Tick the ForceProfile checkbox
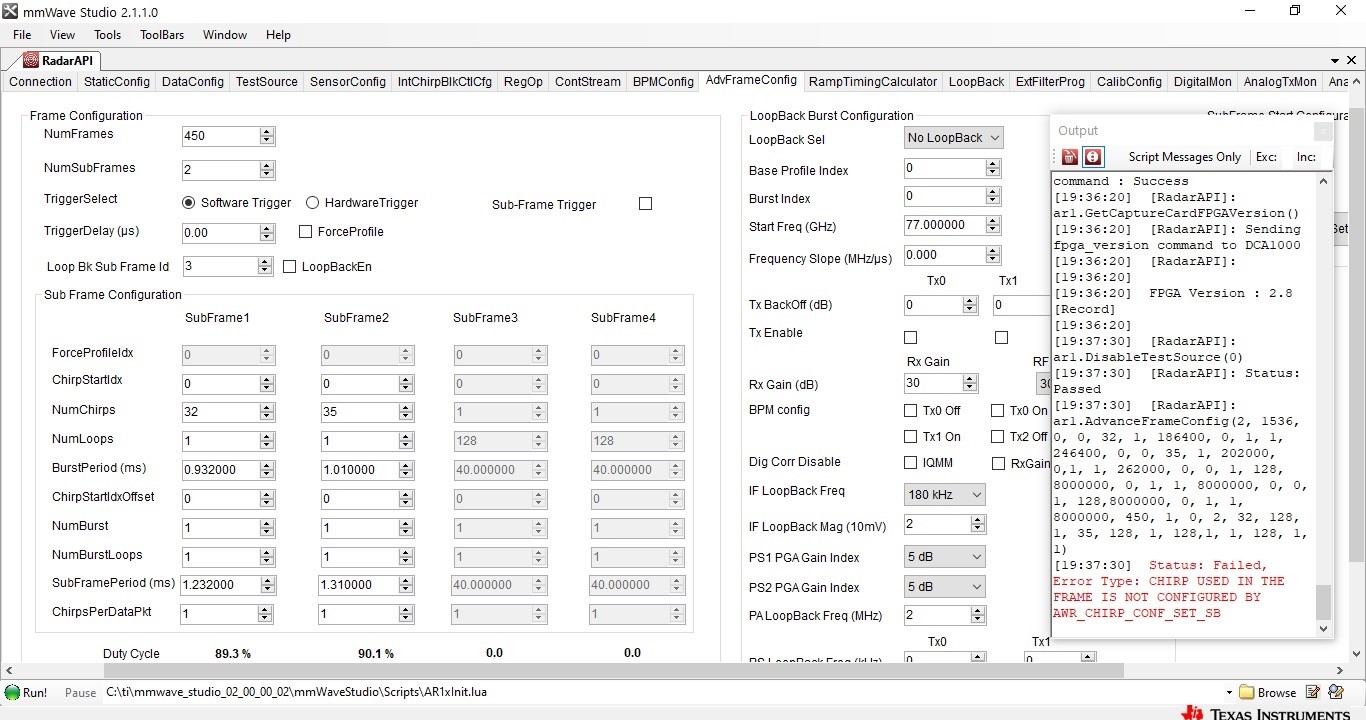Image resolution: width=1366 pixels, height=720 pixels. pyautogui.click(x=306, y=232)
